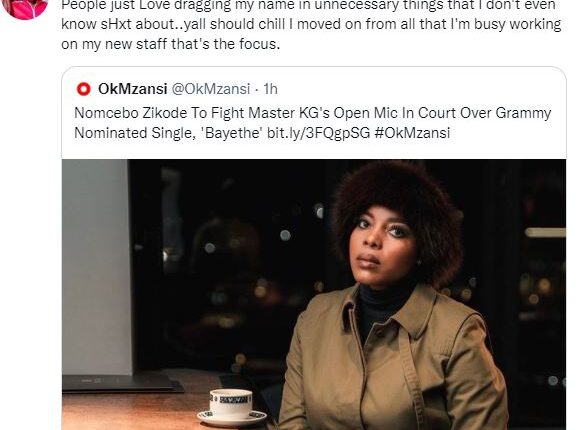The height and width of the screenshot is (430, 583).
Task: Open the tweet author's profile avatar
Action: [x=25, y=7]
